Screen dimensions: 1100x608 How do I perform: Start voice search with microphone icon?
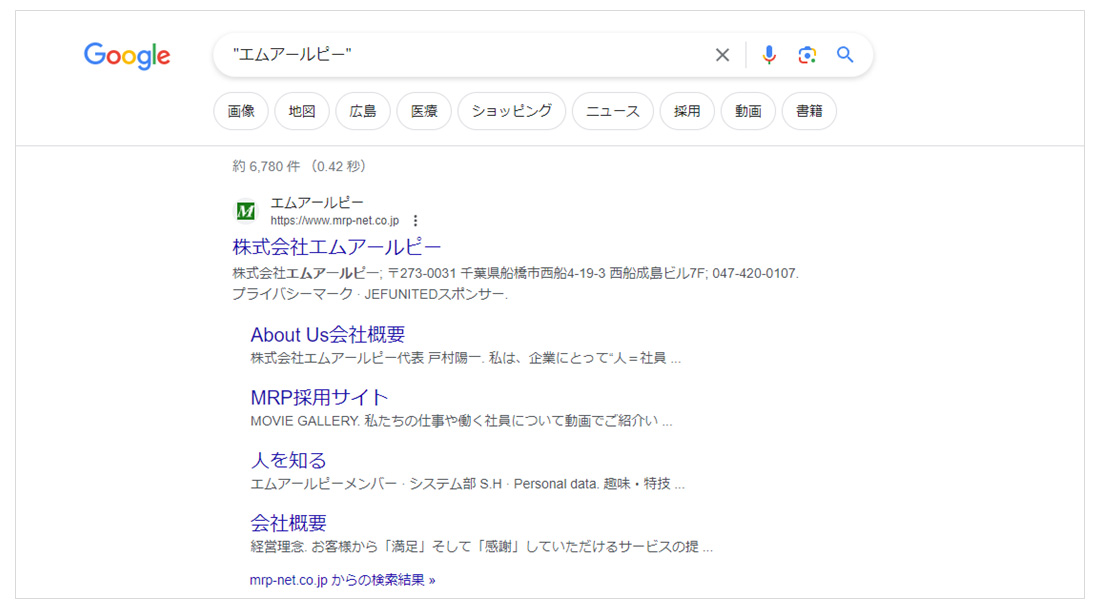[x=768, y=55]
